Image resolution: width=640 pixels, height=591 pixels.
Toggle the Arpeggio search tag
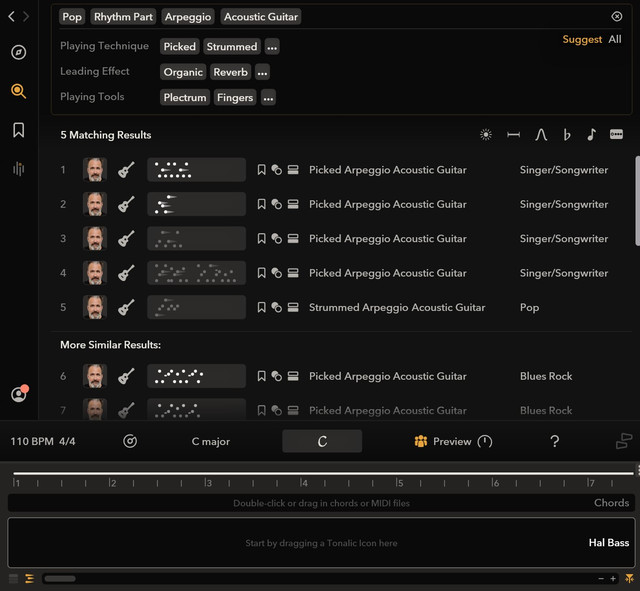coord(188,17)
